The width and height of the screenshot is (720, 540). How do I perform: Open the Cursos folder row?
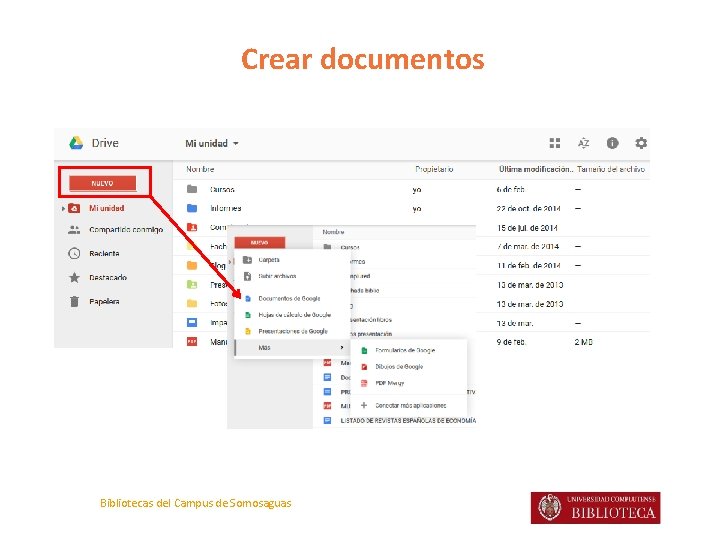411,189
